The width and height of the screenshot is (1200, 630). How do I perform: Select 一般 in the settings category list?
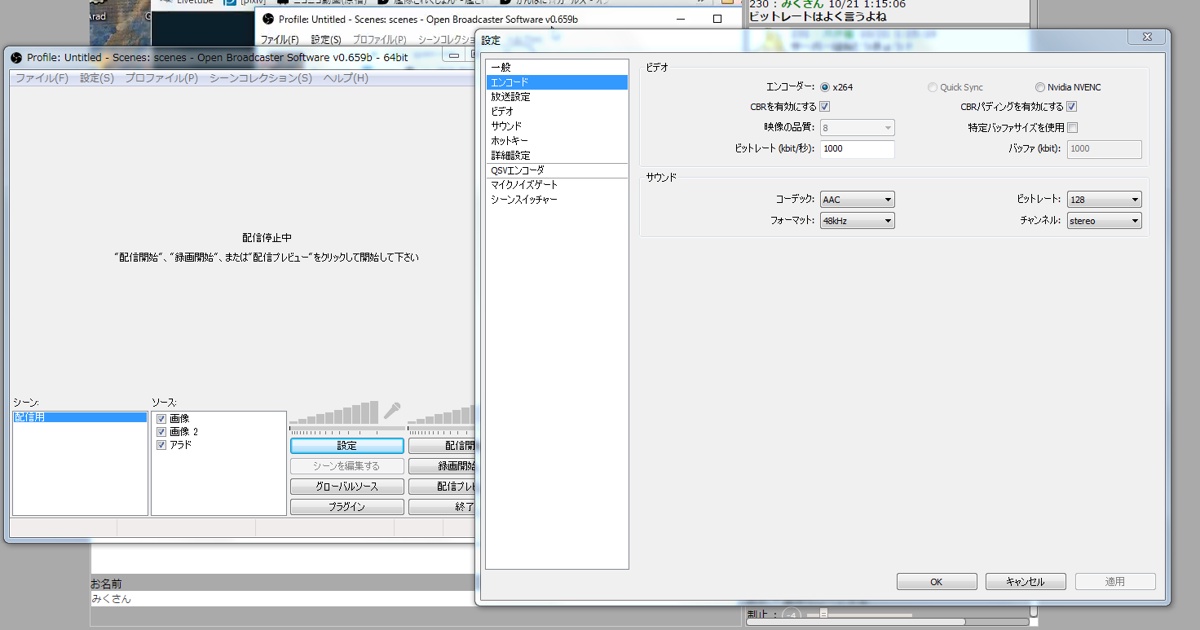click(557, 67)
